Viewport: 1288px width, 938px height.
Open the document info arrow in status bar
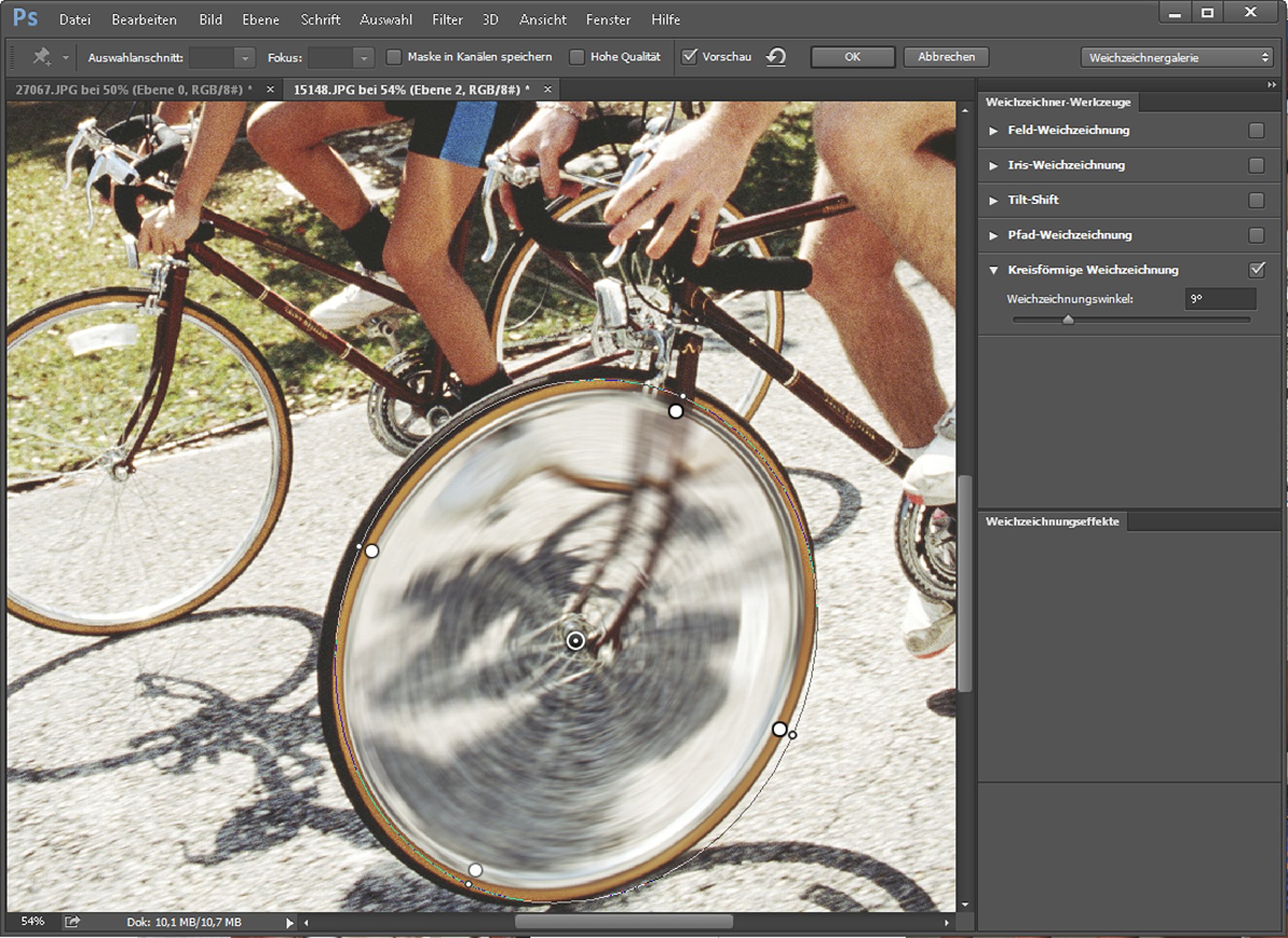tap(289, 923)
